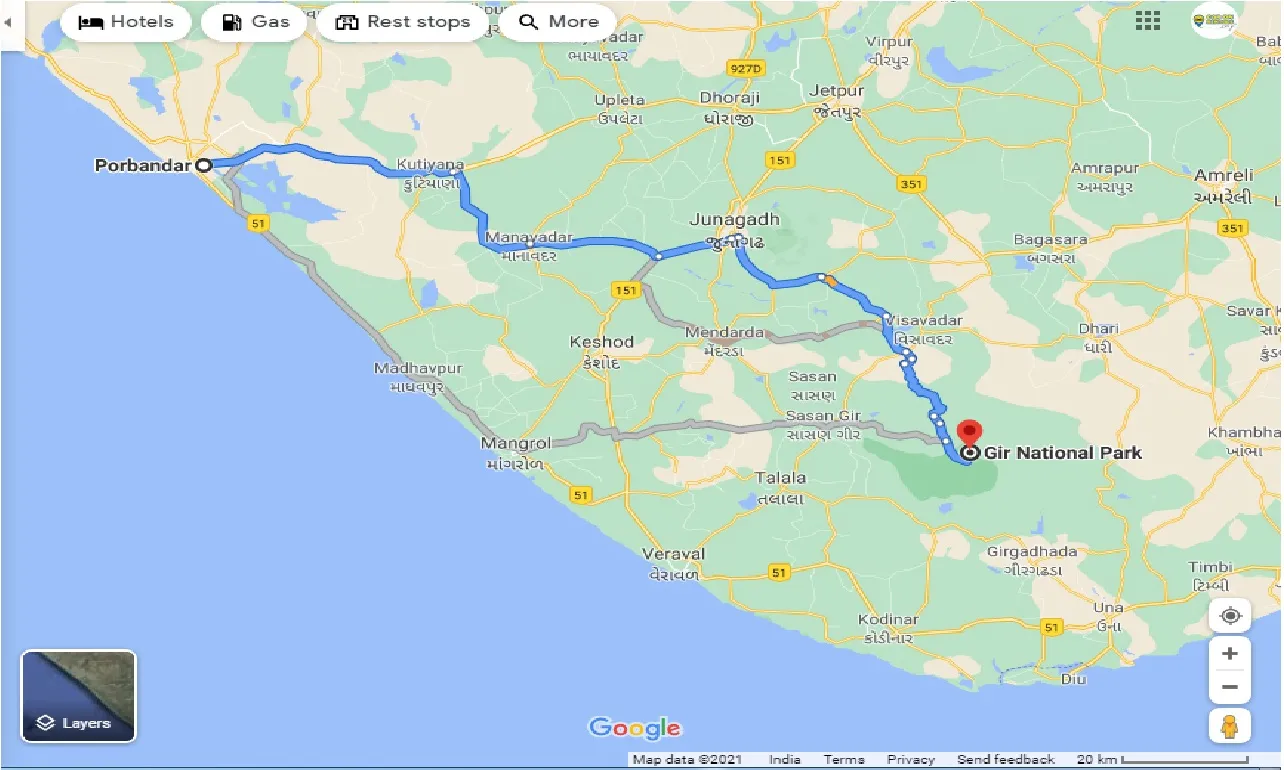Open the Google apps grid launcher
The width and height of the screenshot is (1284, 770).
[1147, 21]
